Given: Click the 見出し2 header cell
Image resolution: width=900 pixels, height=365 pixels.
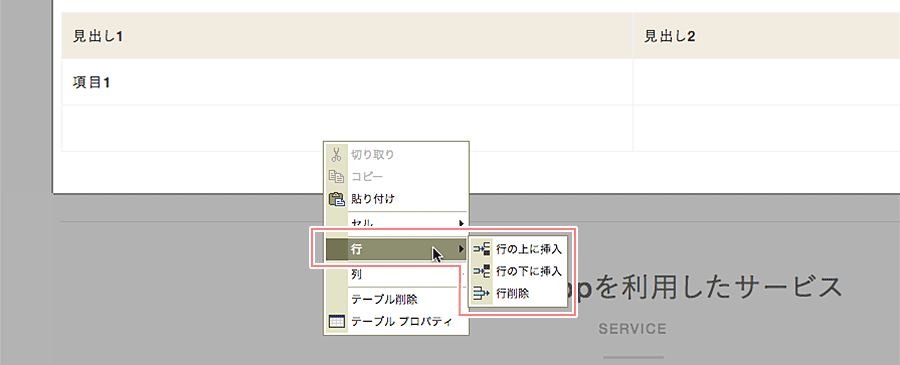Looking at the screenshot, I should click(766, 36).
